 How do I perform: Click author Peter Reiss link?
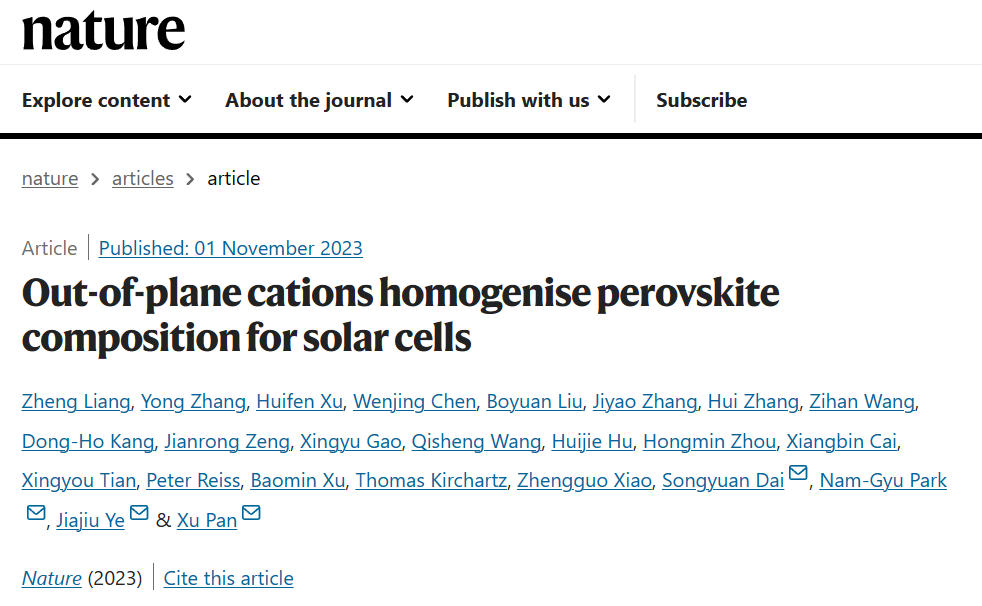click(193, 480)
